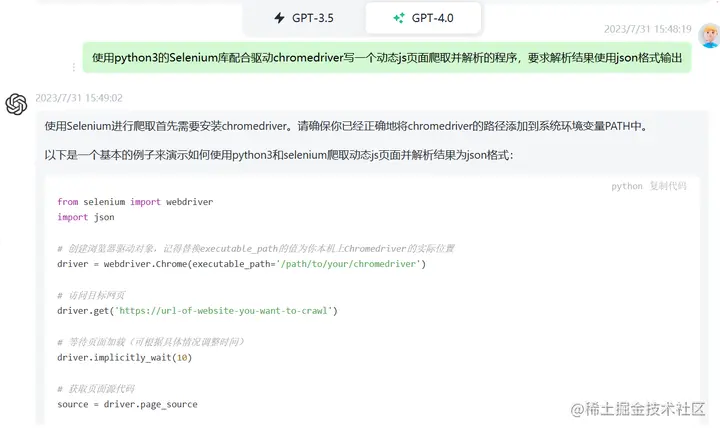The image size is (720, 432).
Task: Click the driver.get URL code line
Action: tap(197, 311)
